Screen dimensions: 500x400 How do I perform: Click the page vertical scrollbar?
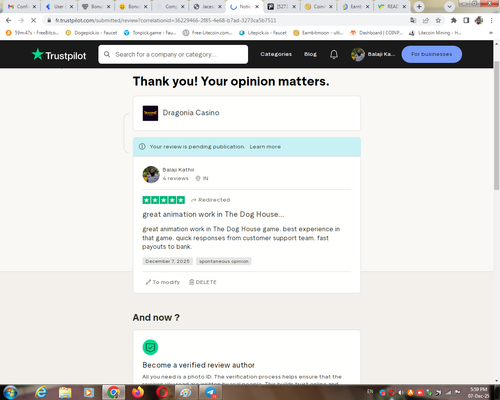[x=496, y=125]
